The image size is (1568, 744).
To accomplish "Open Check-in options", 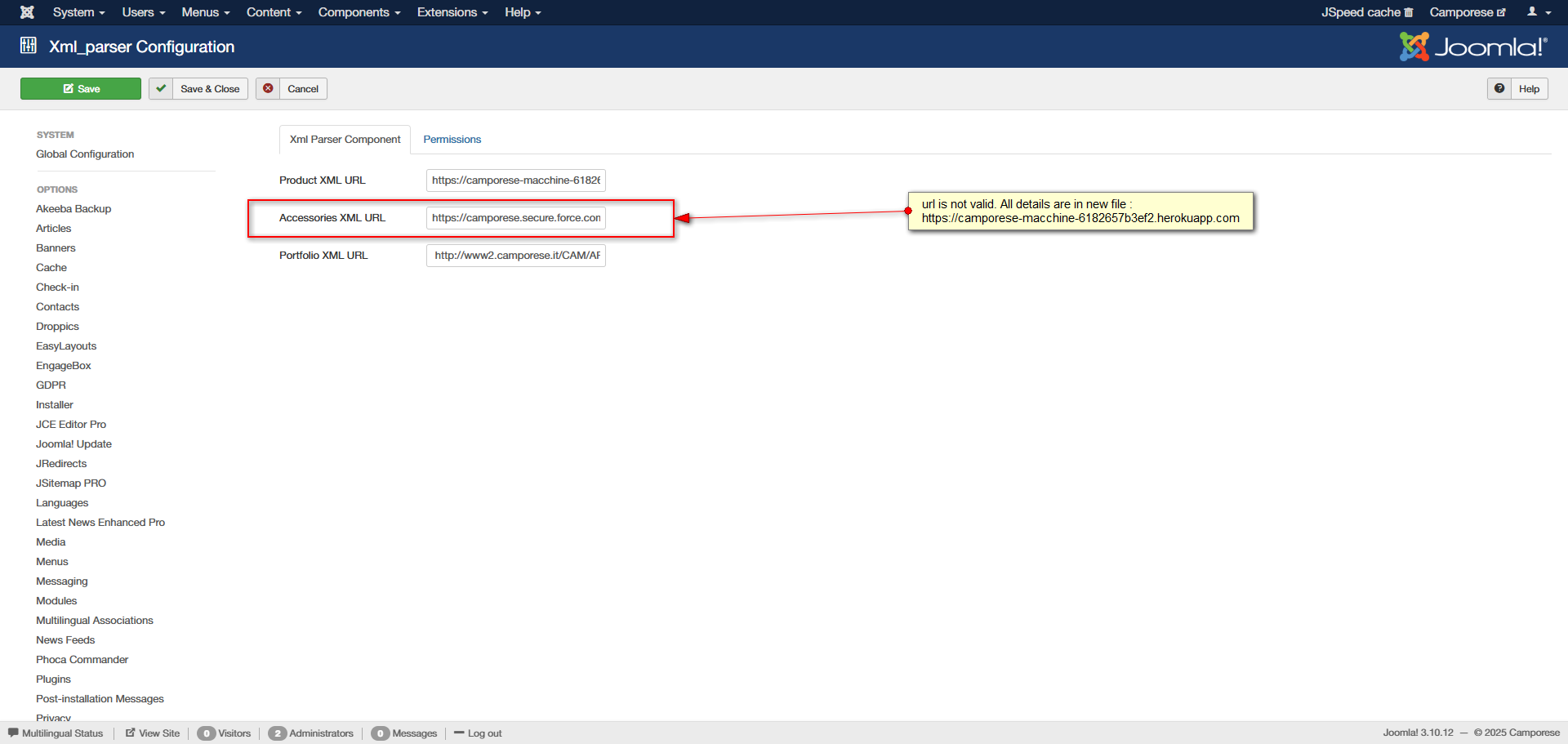I will pyautogui.click(x=57, y=287).
